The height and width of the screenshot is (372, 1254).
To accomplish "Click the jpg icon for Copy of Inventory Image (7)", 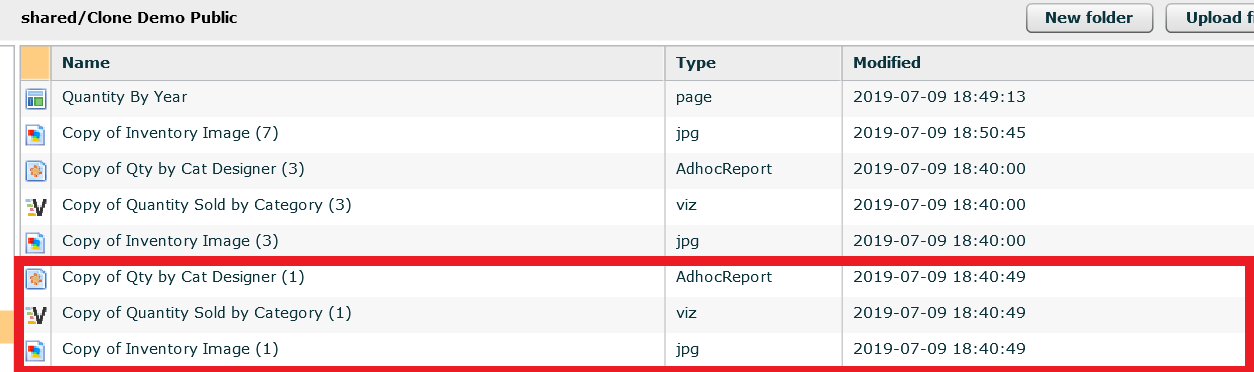I will (x=36, y=134).
